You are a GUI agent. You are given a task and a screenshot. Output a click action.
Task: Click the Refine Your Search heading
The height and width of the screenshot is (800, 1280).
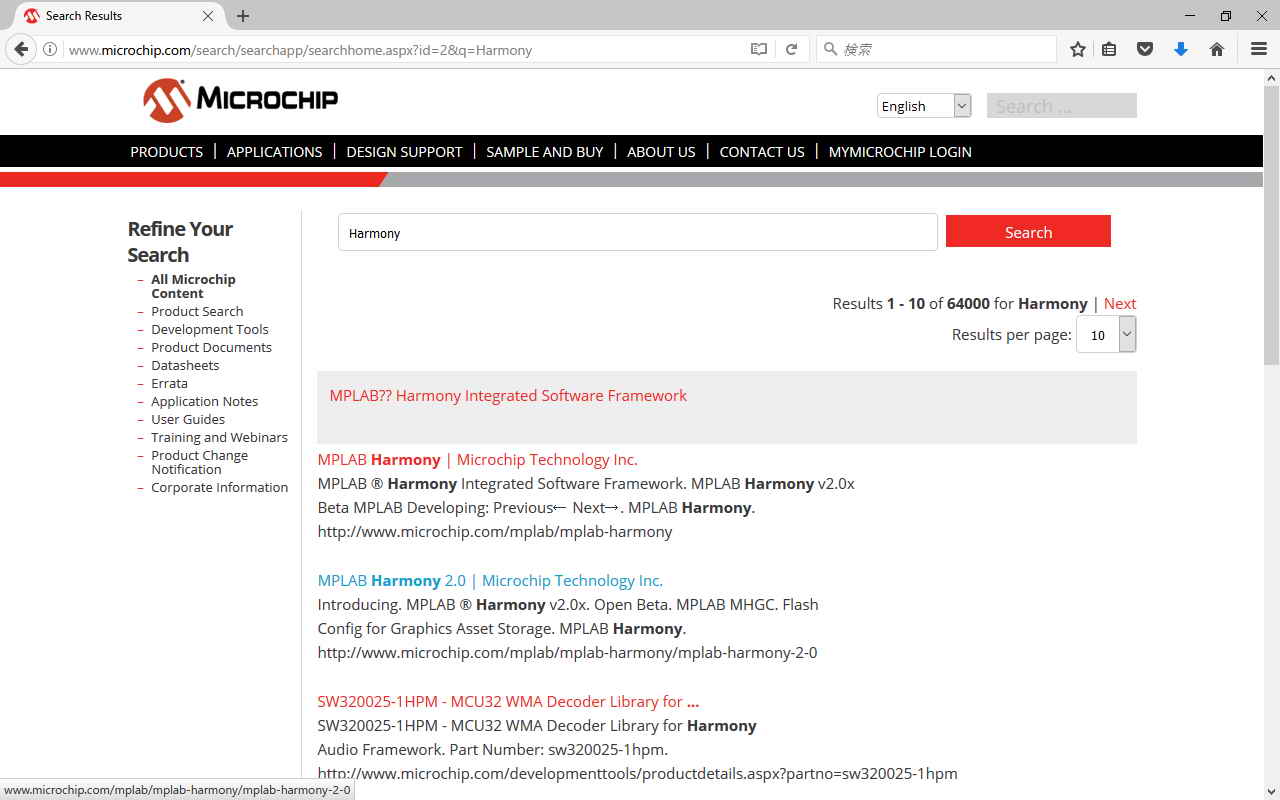point(180,242)
